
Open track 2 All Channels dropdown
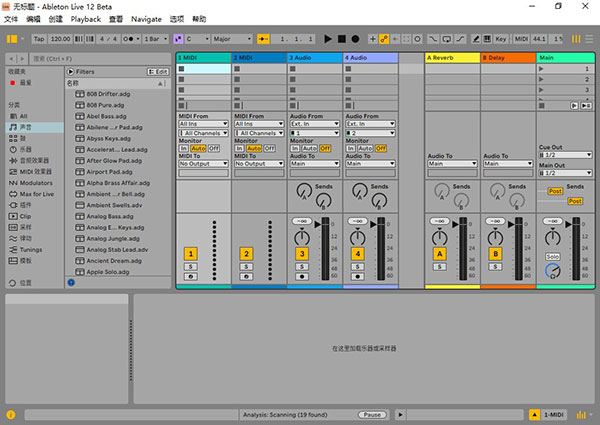pos(259,133)
